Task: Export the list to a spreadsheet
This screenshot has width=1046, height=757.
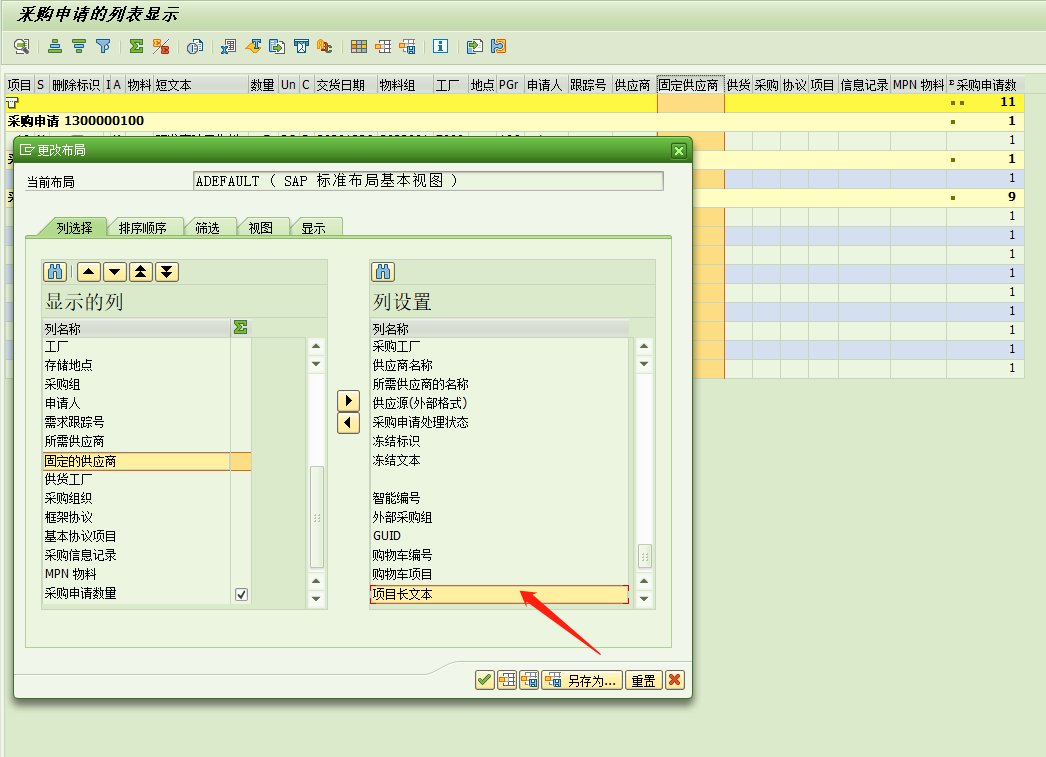Action: [x=228, y=46]
